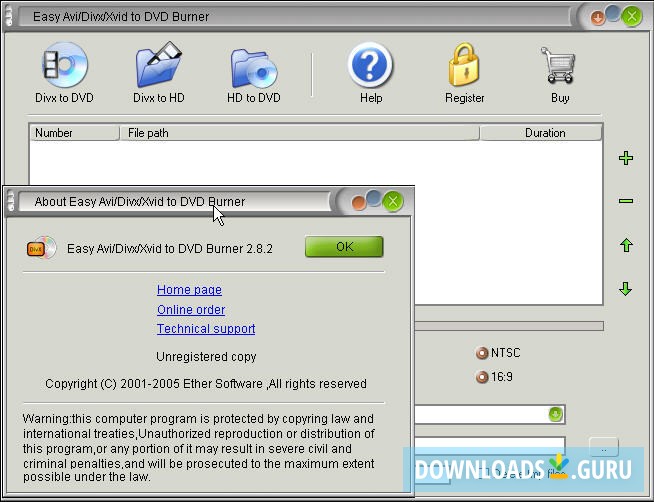
Task: Click the DivX disc icon in About dialog
Action: (41, 248)
